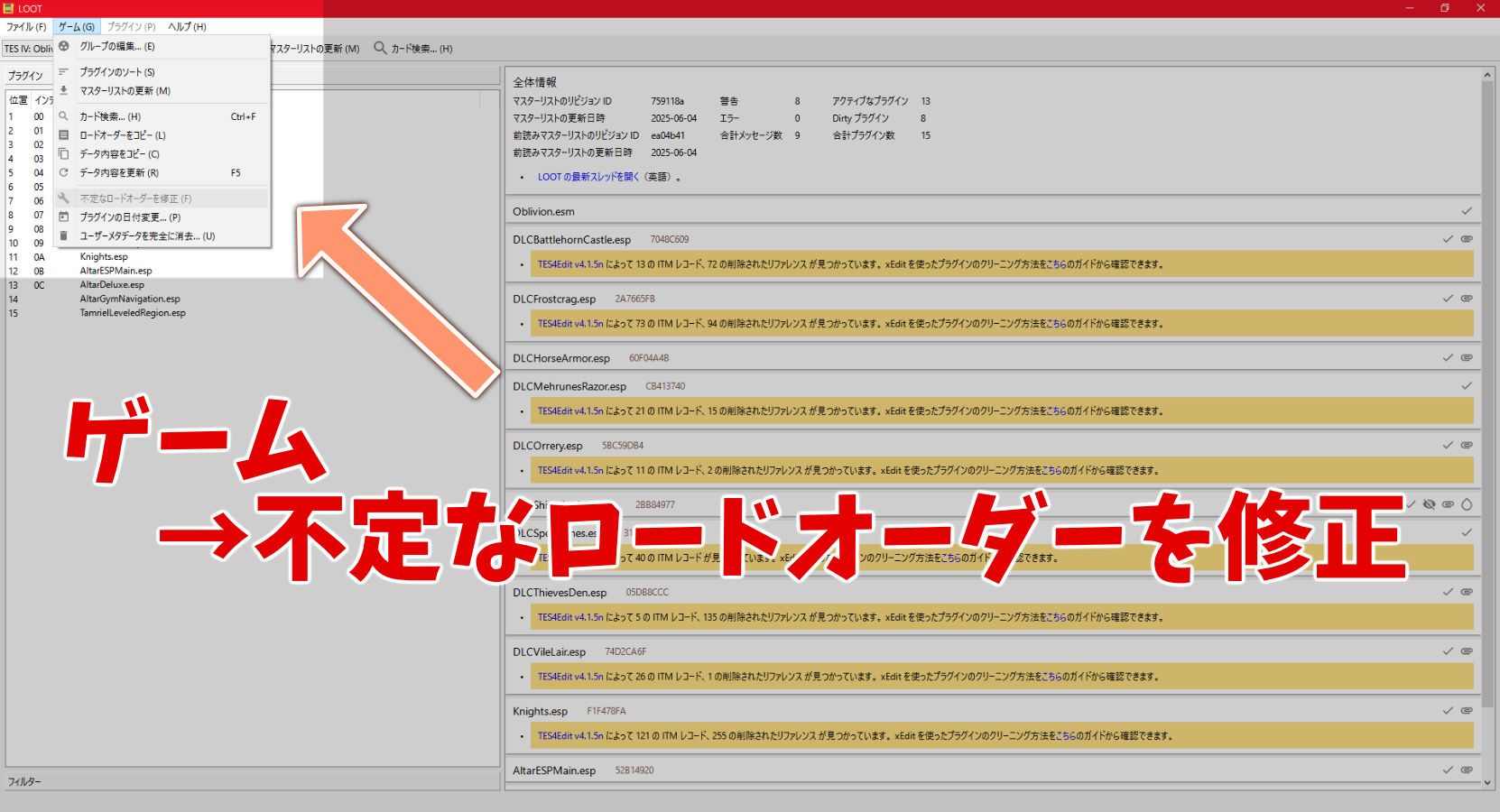This screenshot has width=1500, height=812.
Task: Click the paperclip icon on Knights.esp card
Action: (1467, 711)
